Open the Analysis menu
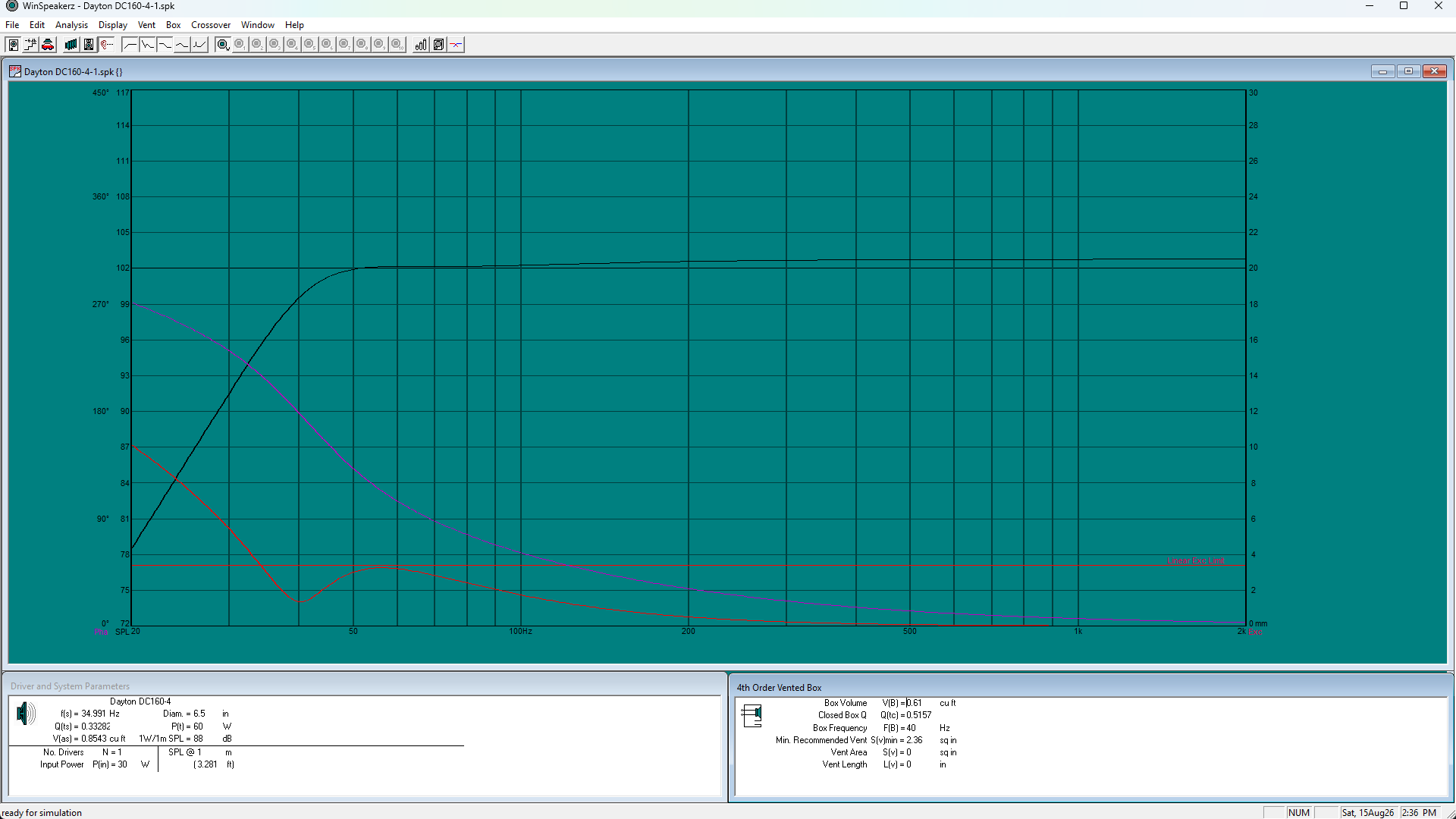 [71, 25]
